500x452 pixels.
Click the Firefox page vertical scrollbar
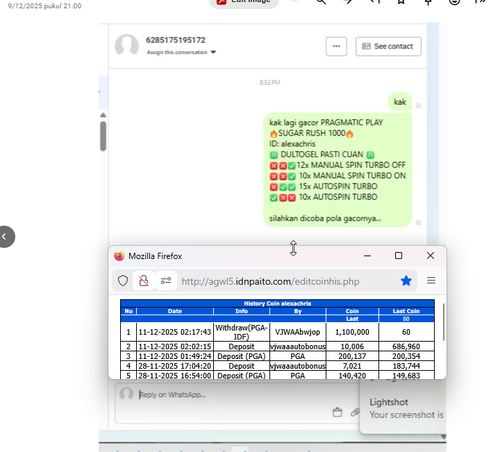(443, 322)
